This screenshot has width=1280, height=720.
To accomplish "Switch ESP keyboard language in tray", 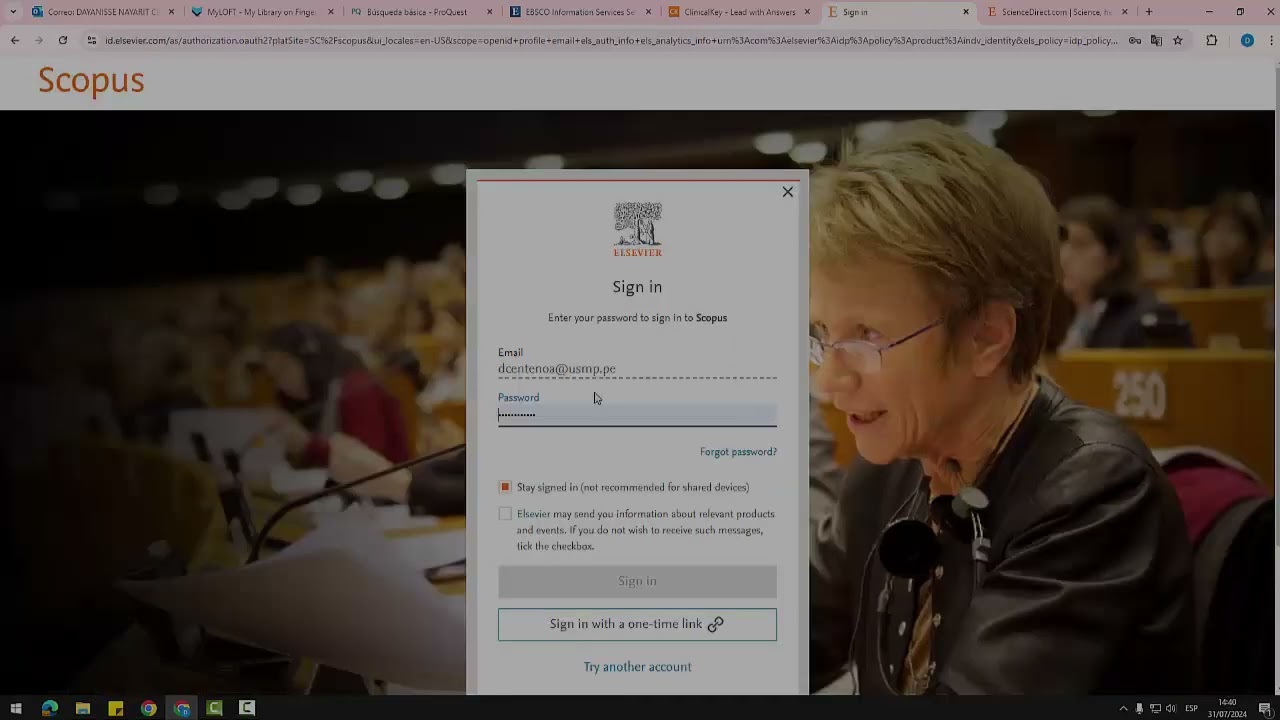I will pos(1191,708).
